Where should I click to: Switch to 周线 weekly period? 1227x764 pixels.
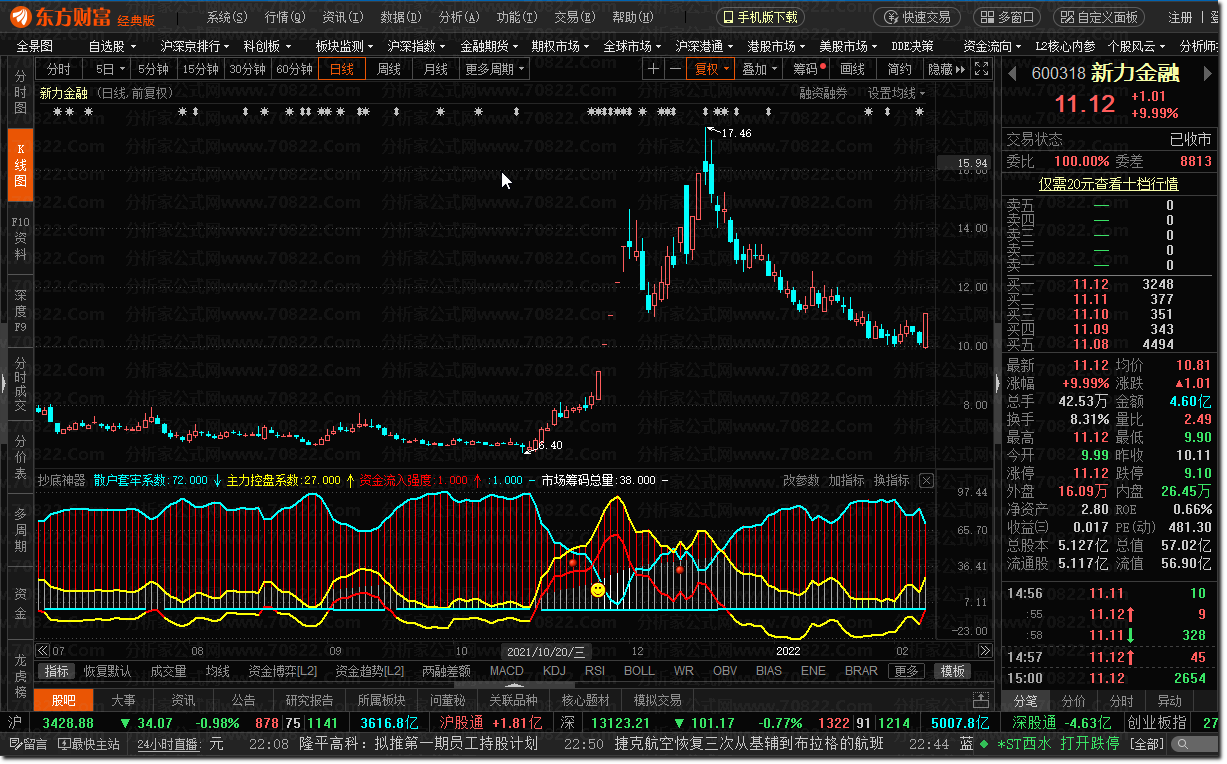(388, 69)
